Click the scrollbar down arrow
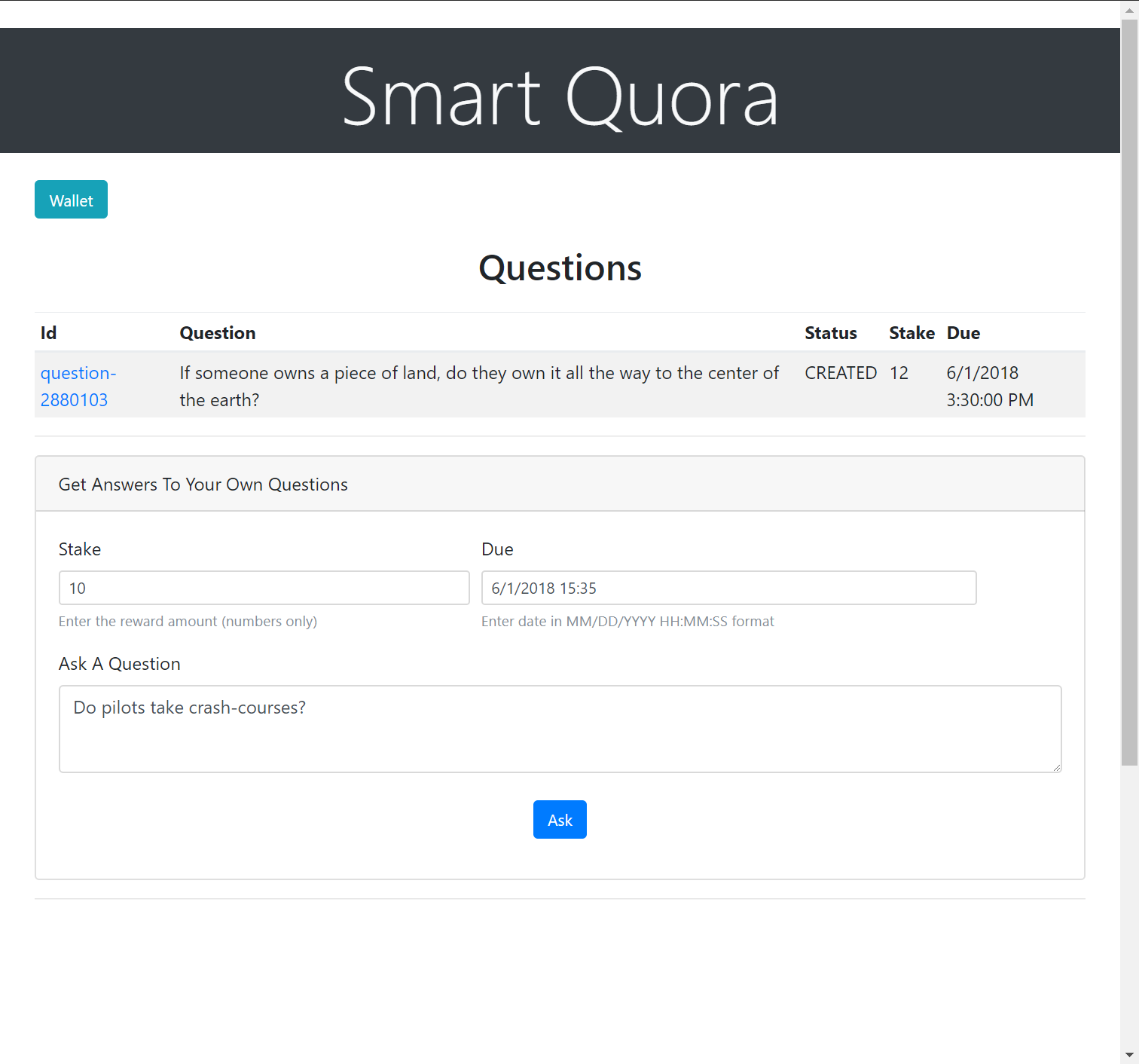Viewport: 1139px width, 1064px height. click(x=1129, y=1055)
